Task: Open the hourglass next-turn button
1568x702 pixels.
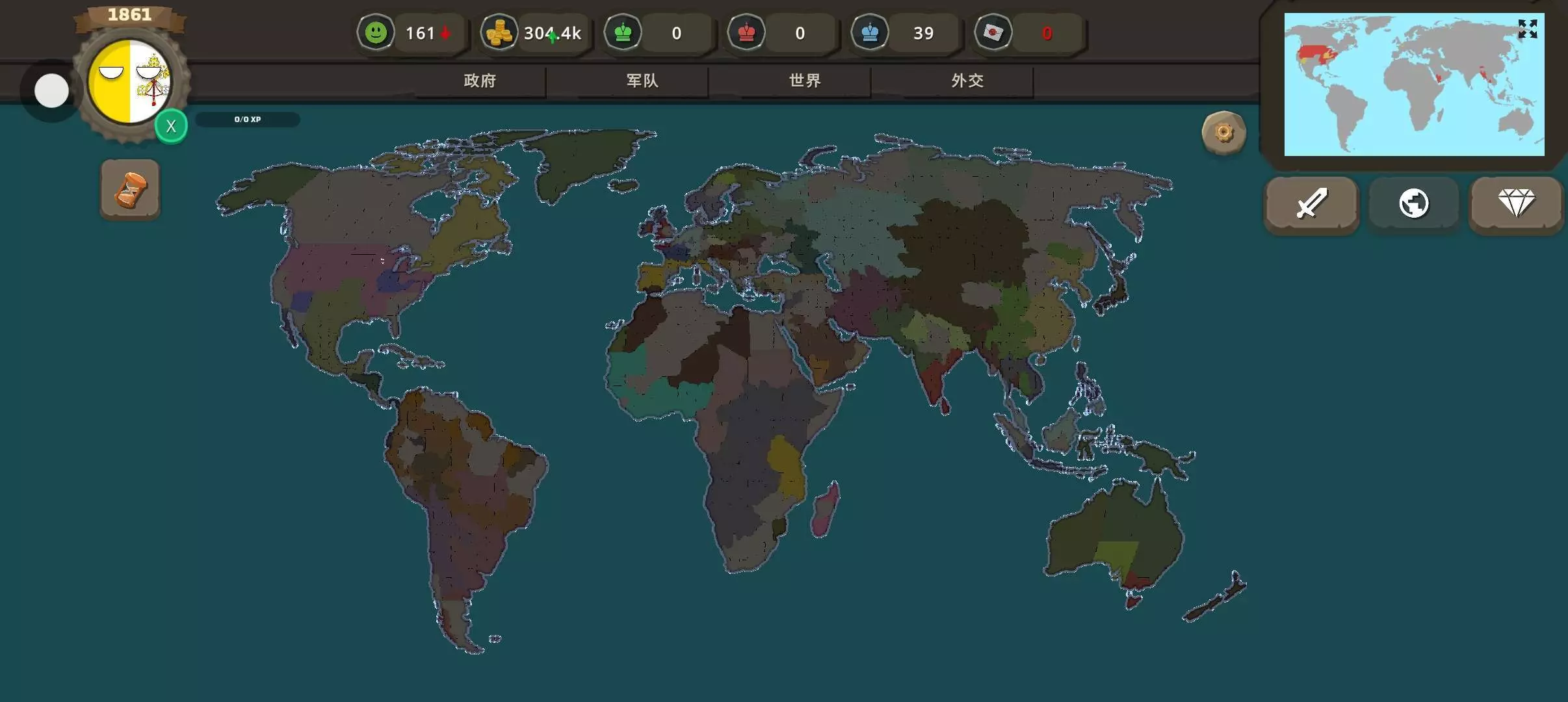Action: point(130,190)
